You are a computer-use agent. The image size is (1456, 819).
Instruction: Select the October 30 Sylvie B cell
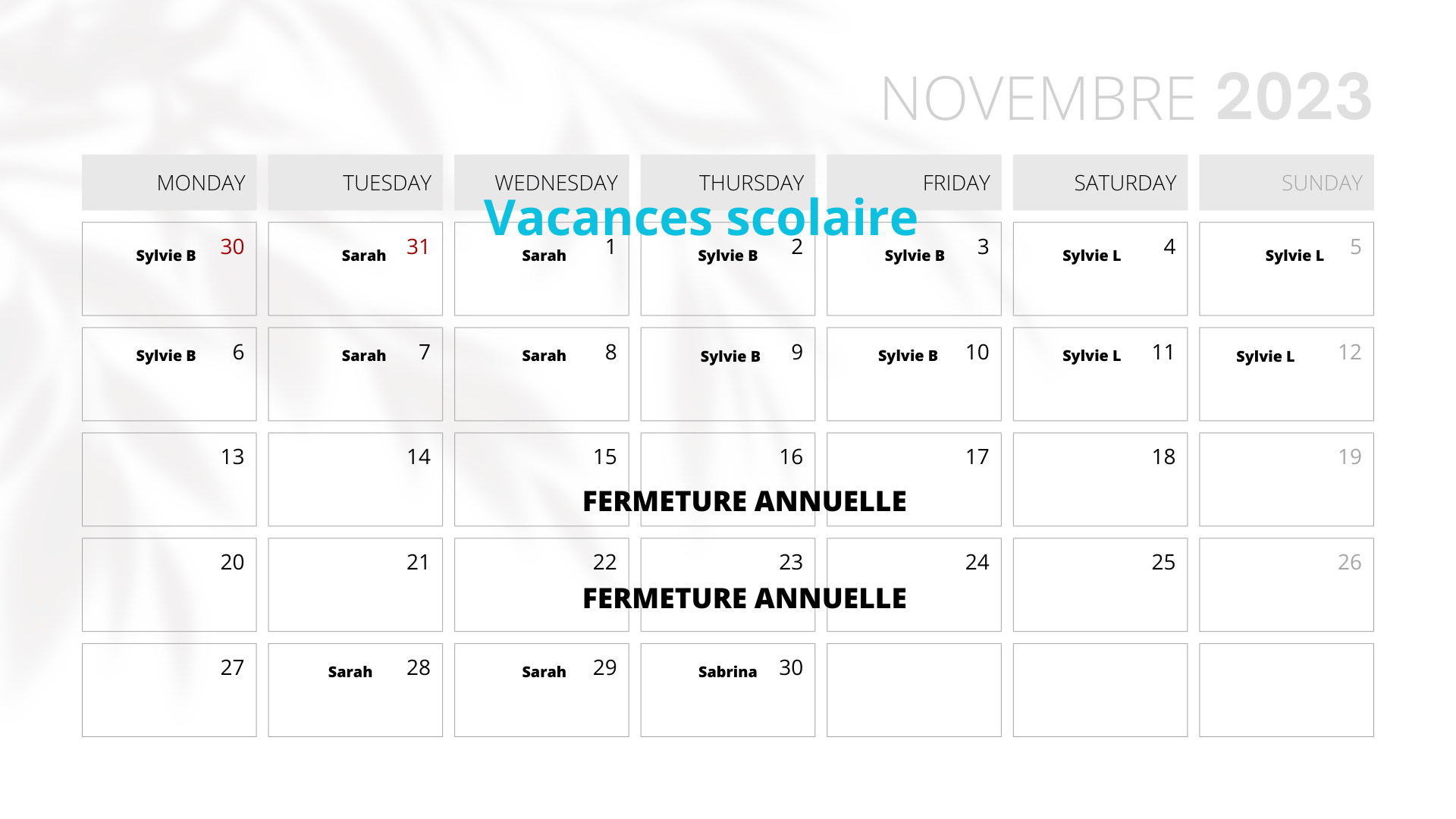(x=169, y=268)
